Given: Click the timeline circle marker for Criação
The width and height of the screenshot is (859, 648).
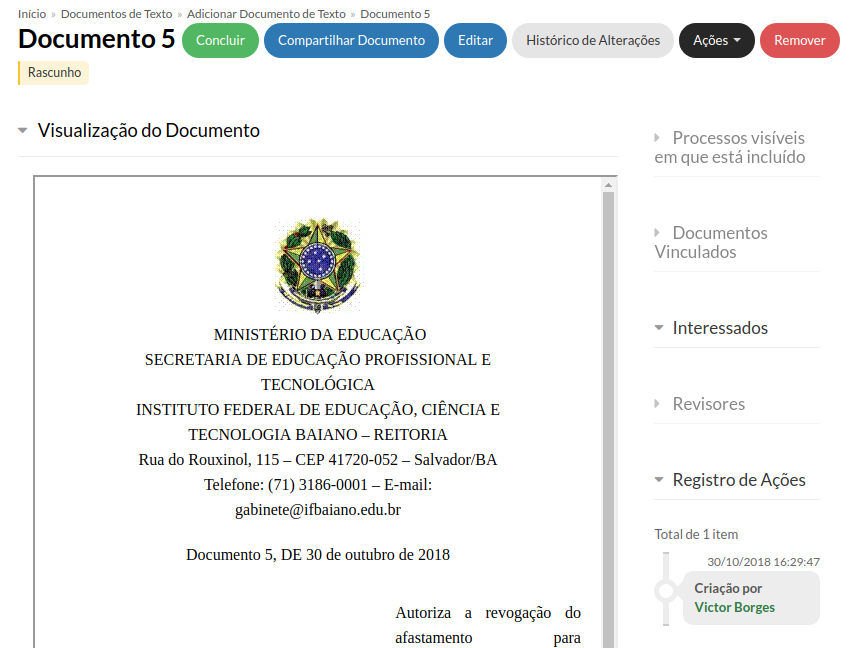Looking at the screenshot, I should pyautogui.click(x=666, y=590).
